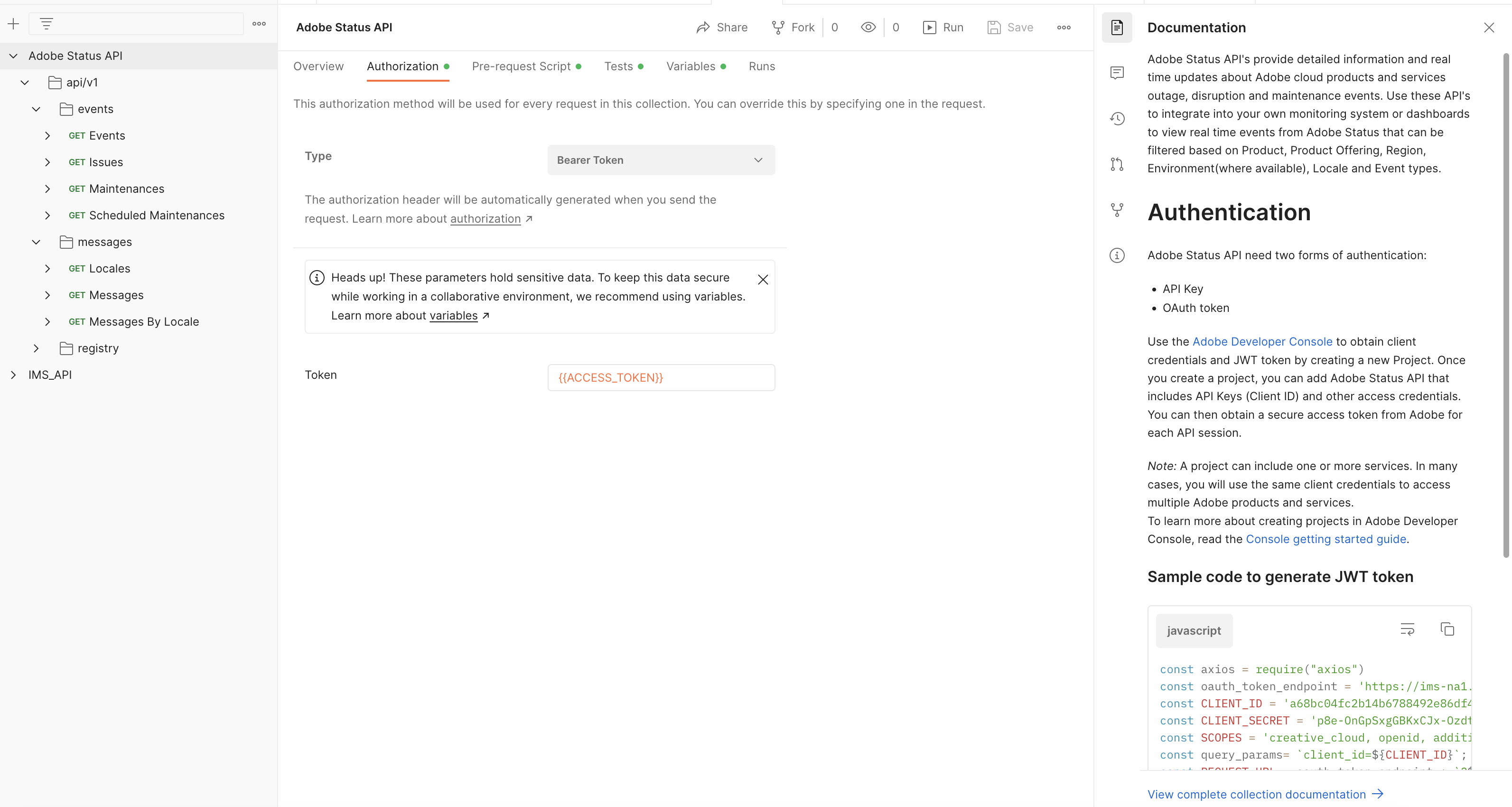
Task: Expand the GET Maintenances request
Action: click(x=47, y=188)
